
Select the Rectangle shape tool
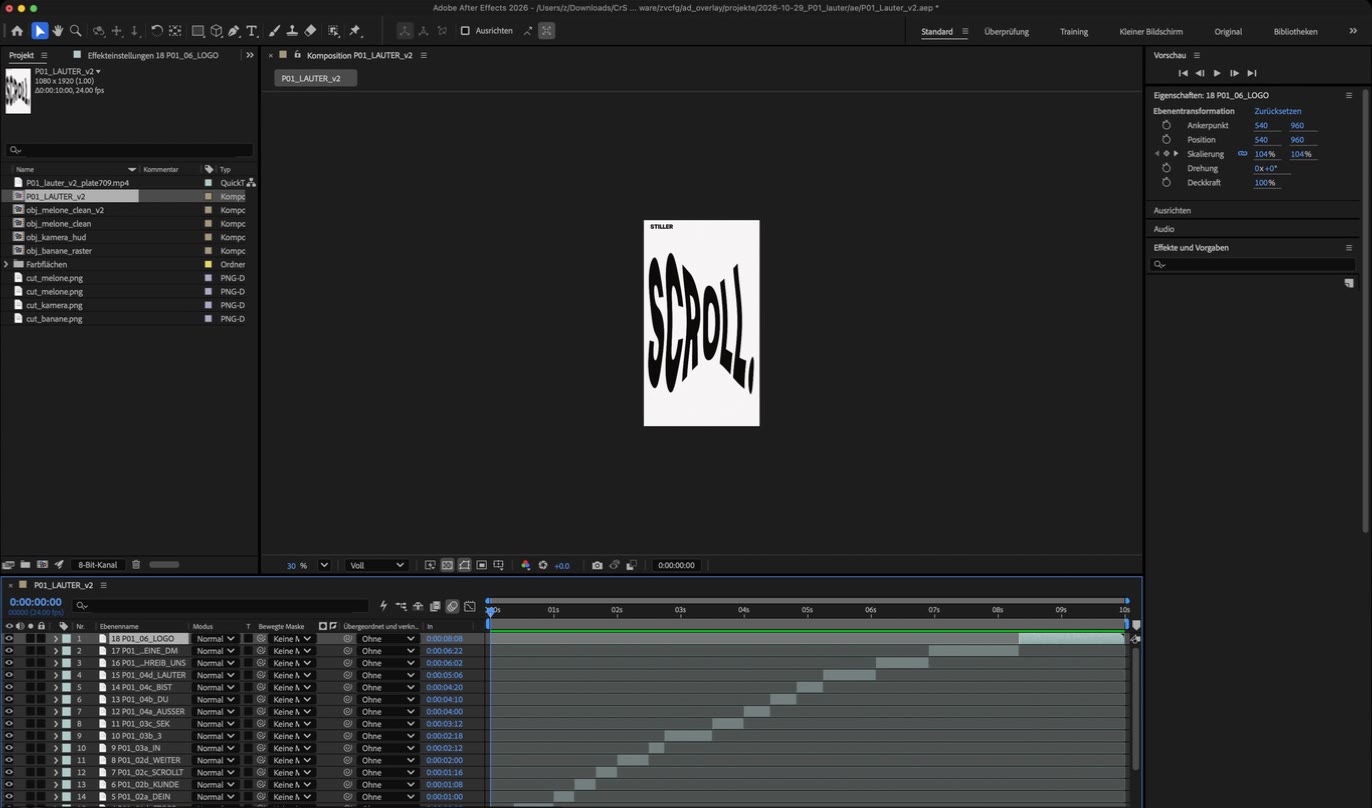coord(198,31)
